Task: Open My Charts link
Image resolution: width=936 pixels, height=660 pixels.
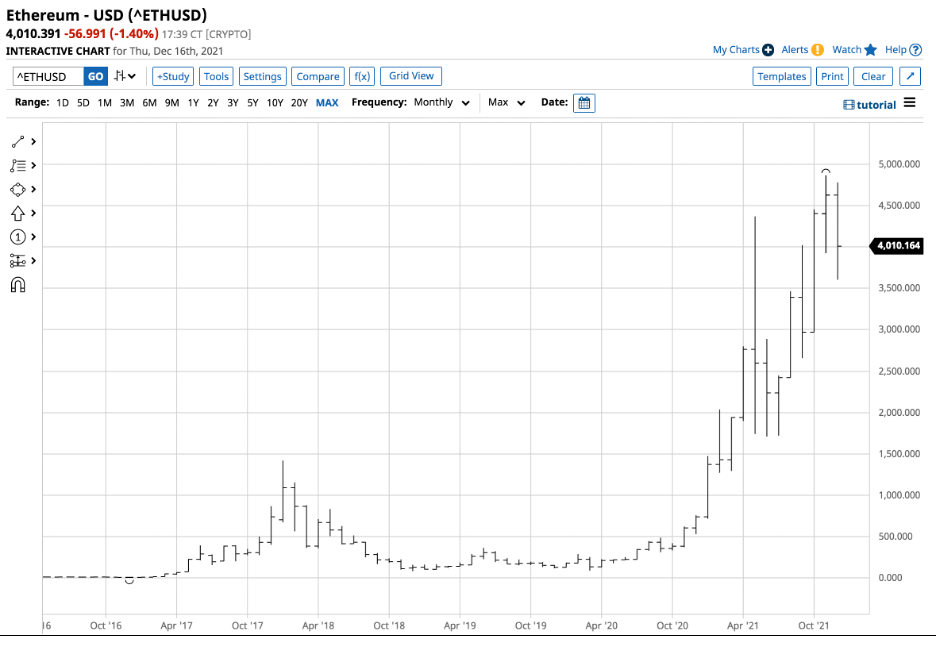Action: pyautogui.click(x=735, y=50)
